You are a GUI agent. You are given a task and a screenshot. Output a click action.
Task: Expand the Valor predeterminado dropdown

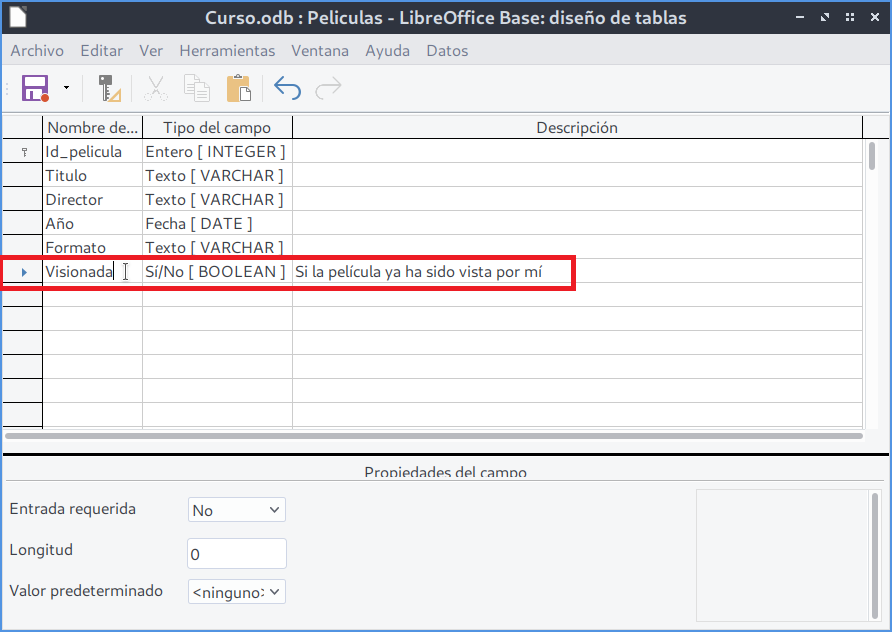click(x=237, y=592)
